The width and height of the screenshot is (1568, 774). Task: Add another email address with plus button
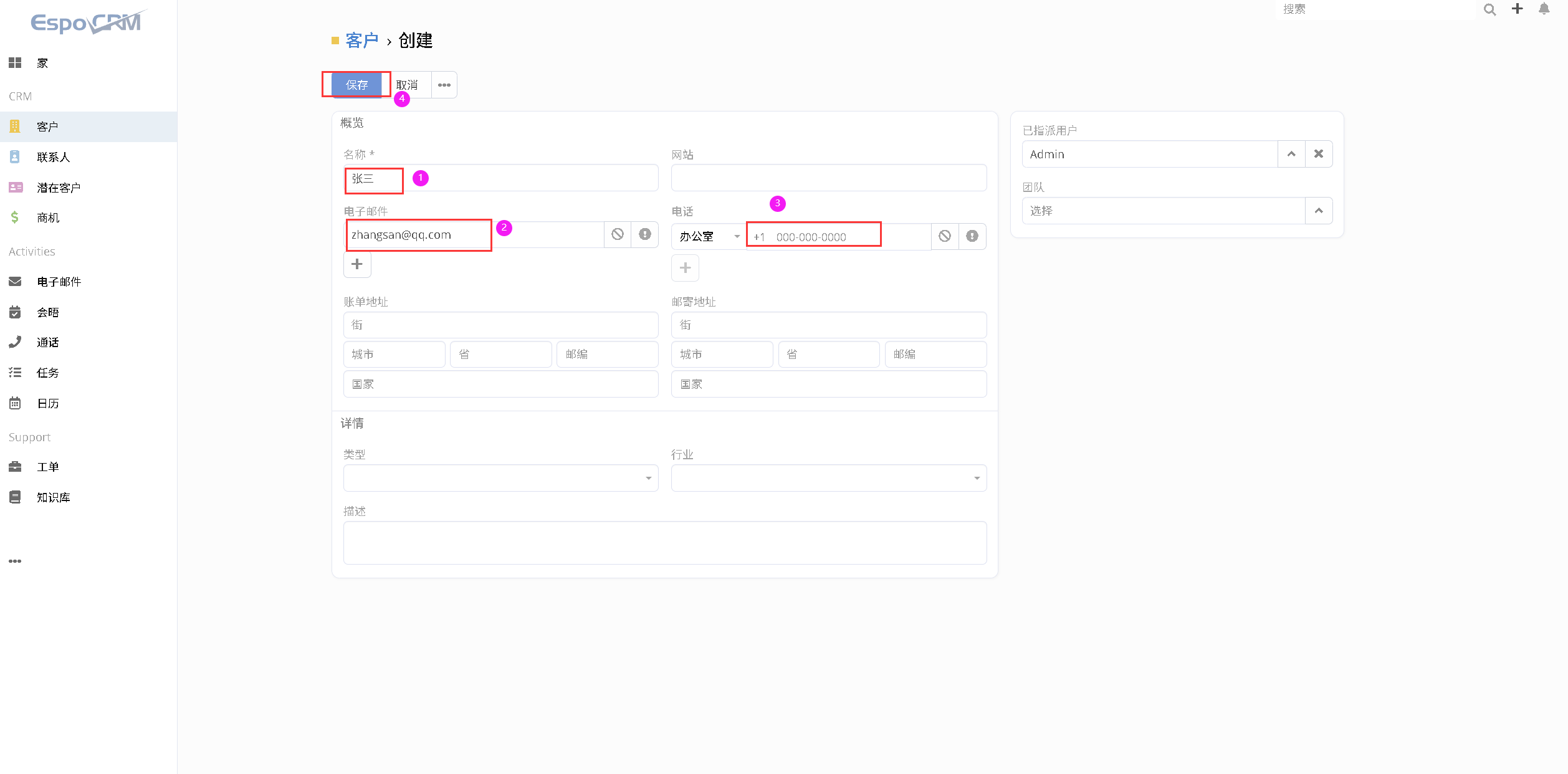tap(357, 264)
